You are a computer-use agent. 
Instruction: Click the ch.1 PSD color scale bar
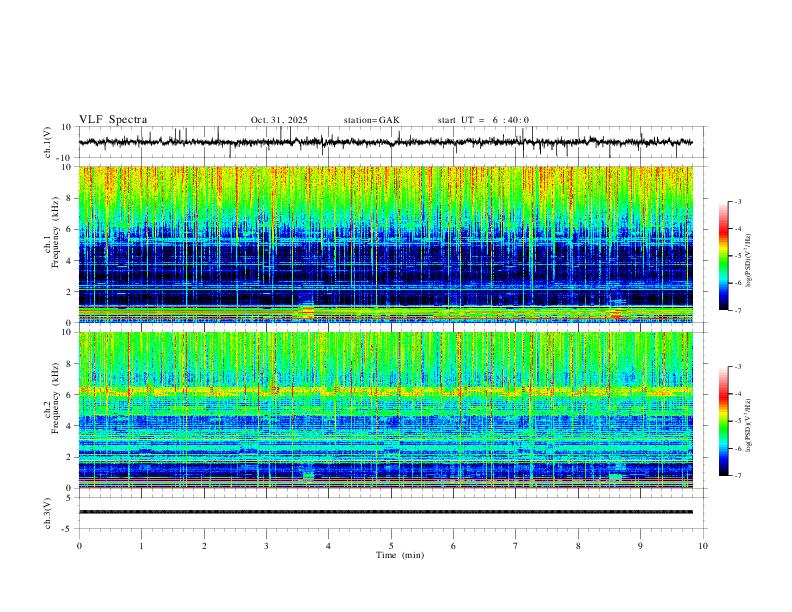(x=724, y=256)
